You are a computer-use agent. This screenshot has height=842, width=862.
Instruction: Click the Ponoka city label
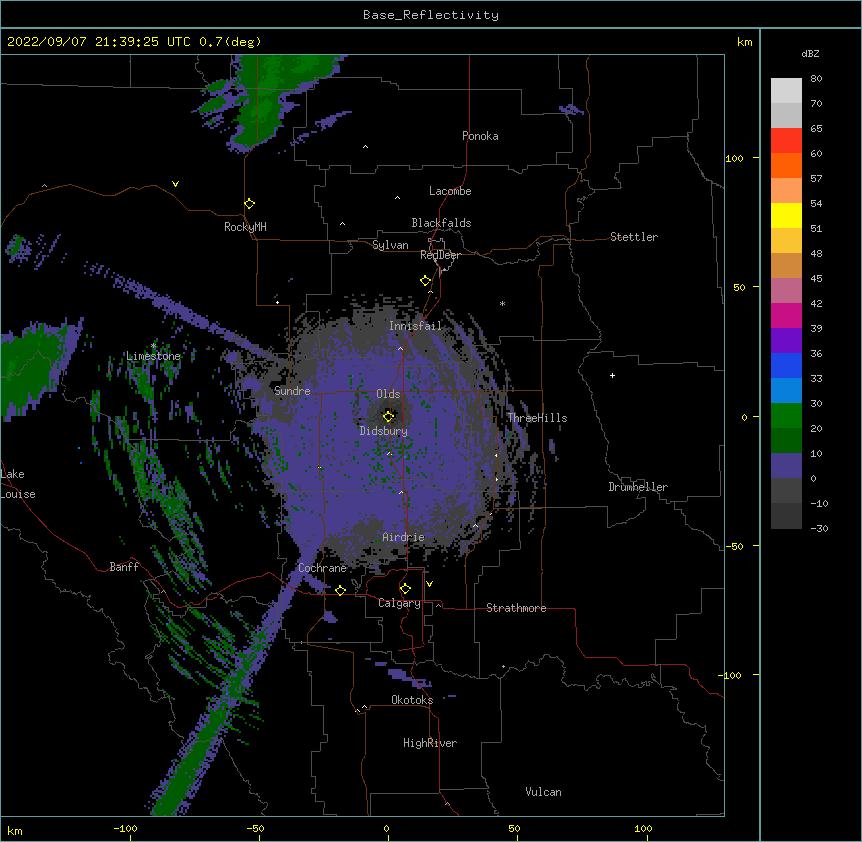[x=480, y=136]
